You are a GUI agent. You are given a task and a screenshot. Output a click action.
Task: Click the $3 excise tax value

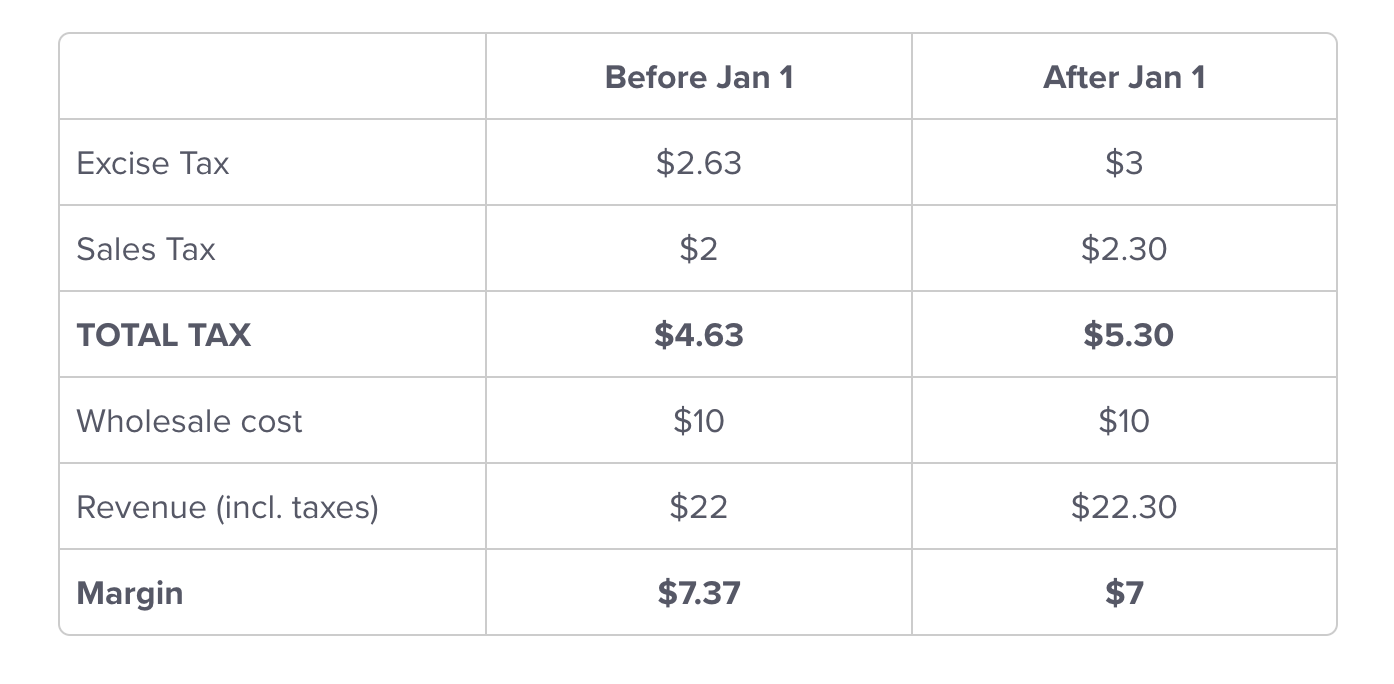pyautogui.click(x=1124, y=163)
